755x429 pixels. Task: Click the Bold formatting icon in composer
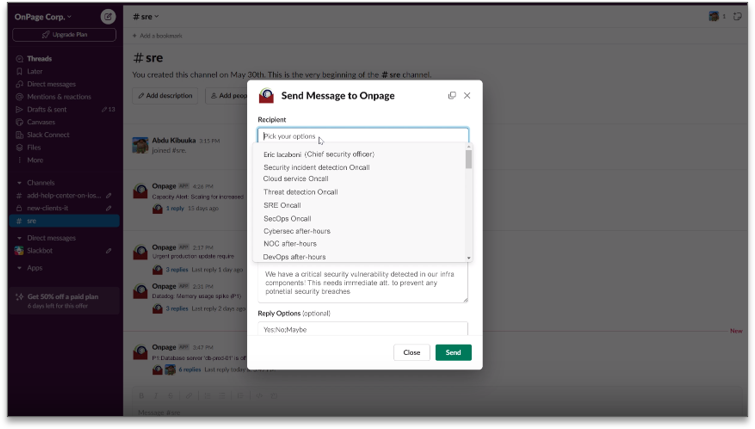coord(141,396)
